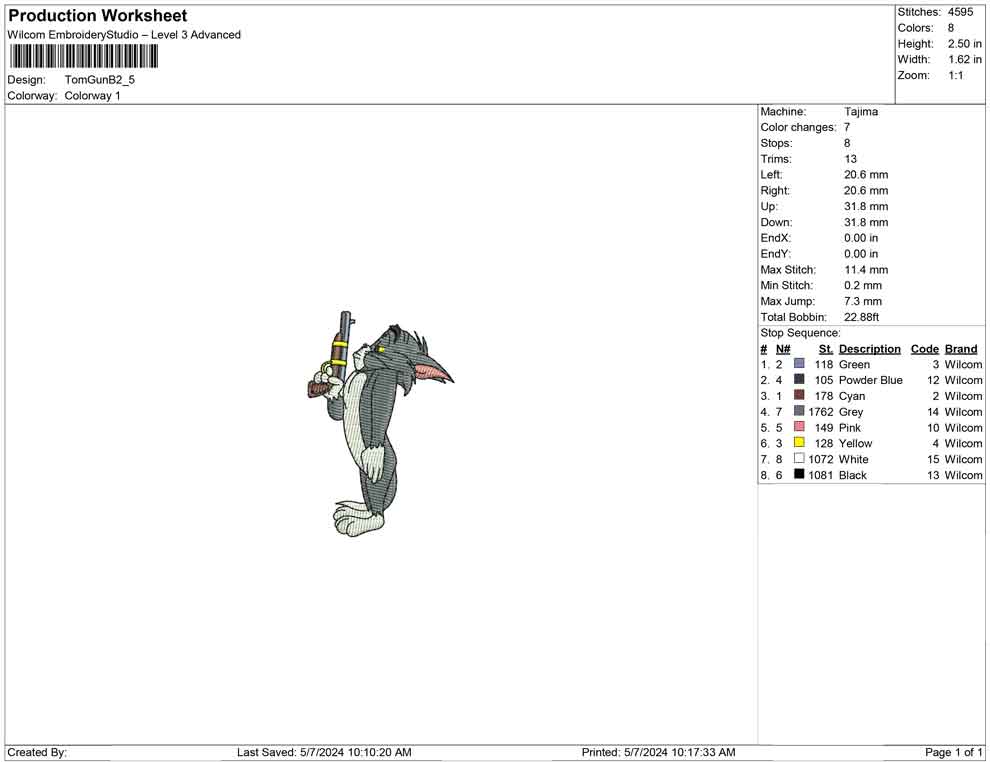Click the Left value '20.6 mm'
Viewport: 990px width, 762px height.
(x=866, y=175)
